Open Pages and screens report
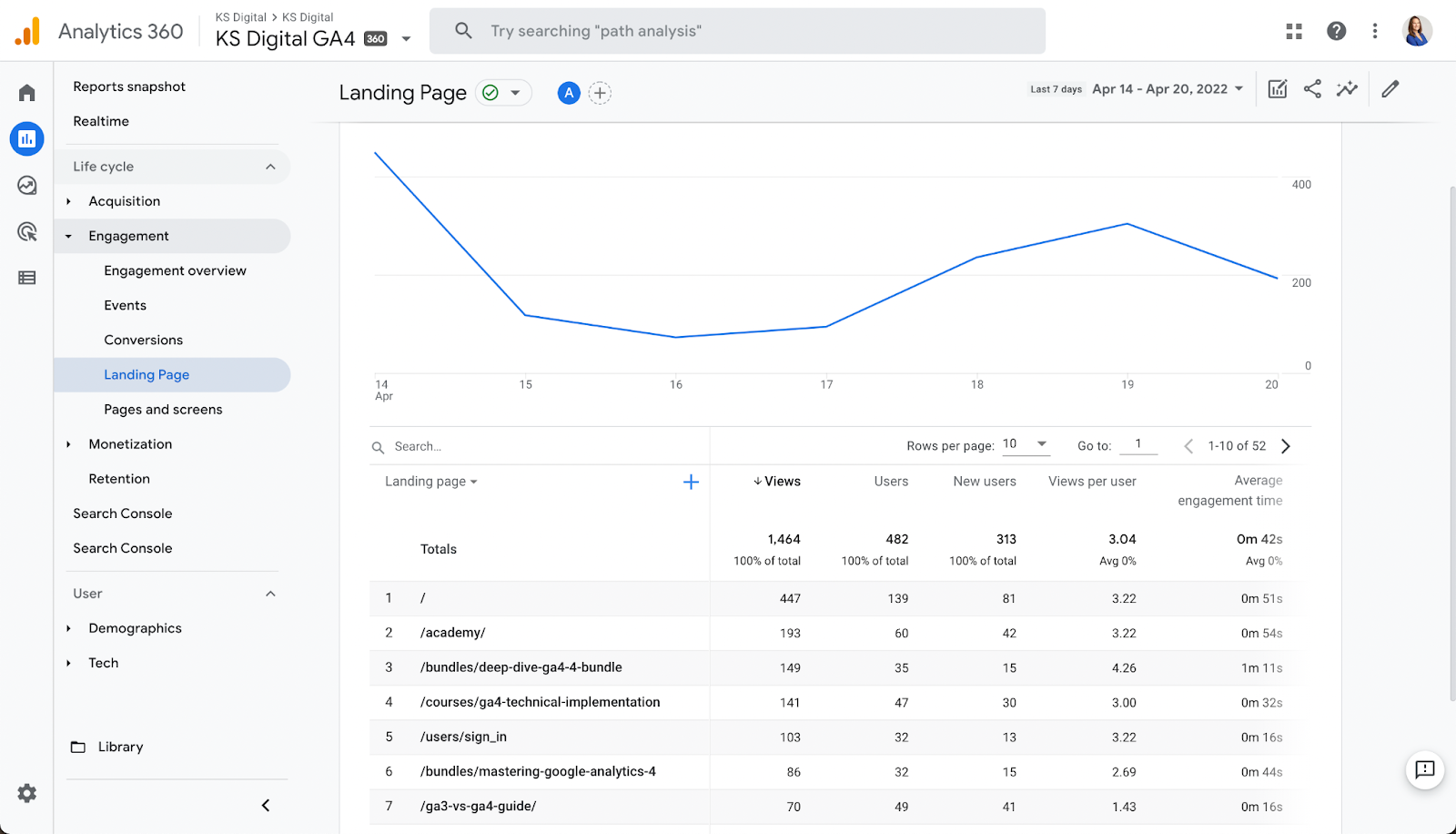The height and width of the screenshot is (834, 1456). (163, 410)
